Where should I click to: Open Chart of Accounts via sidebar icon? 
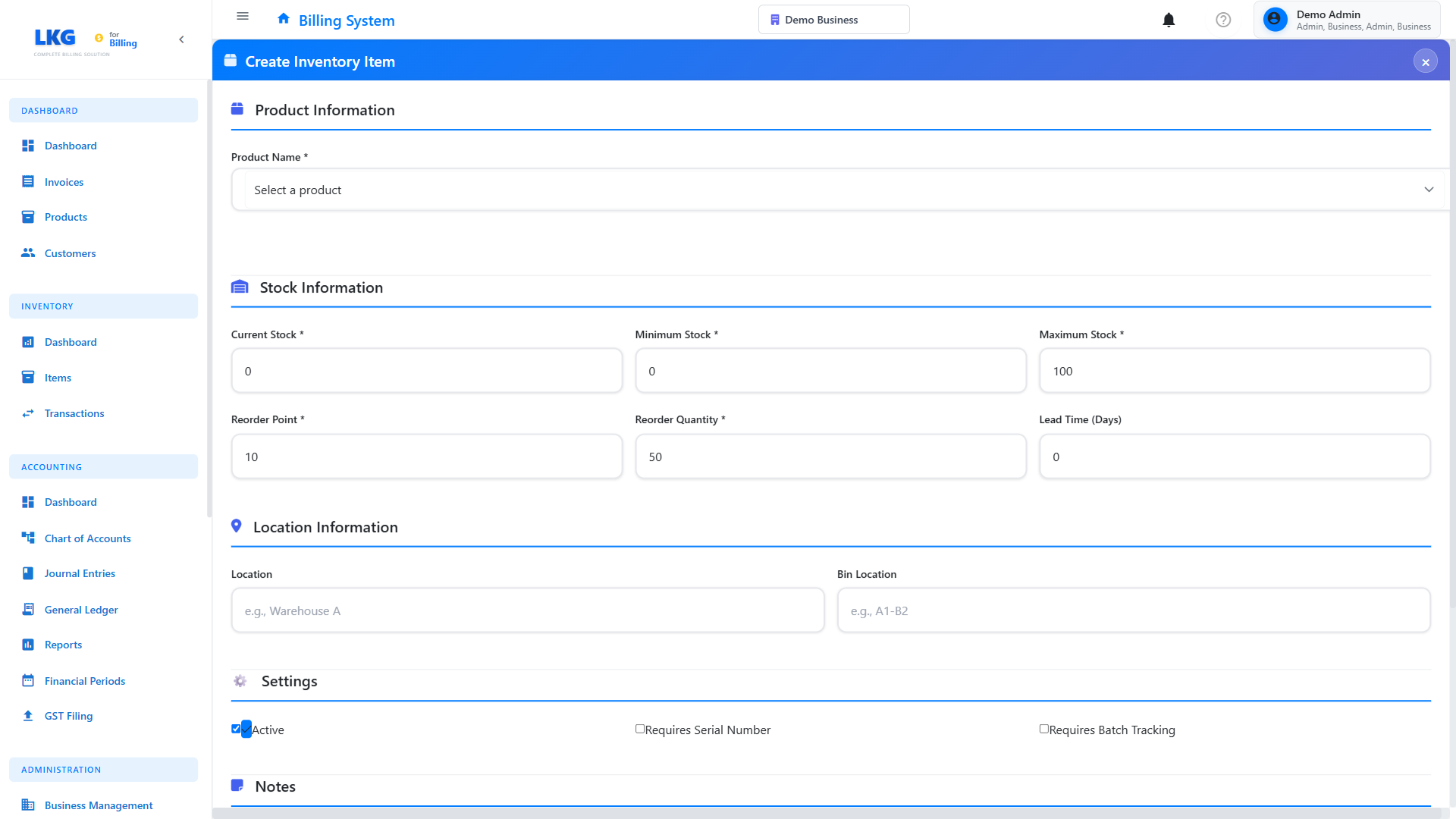click(28, 538)
